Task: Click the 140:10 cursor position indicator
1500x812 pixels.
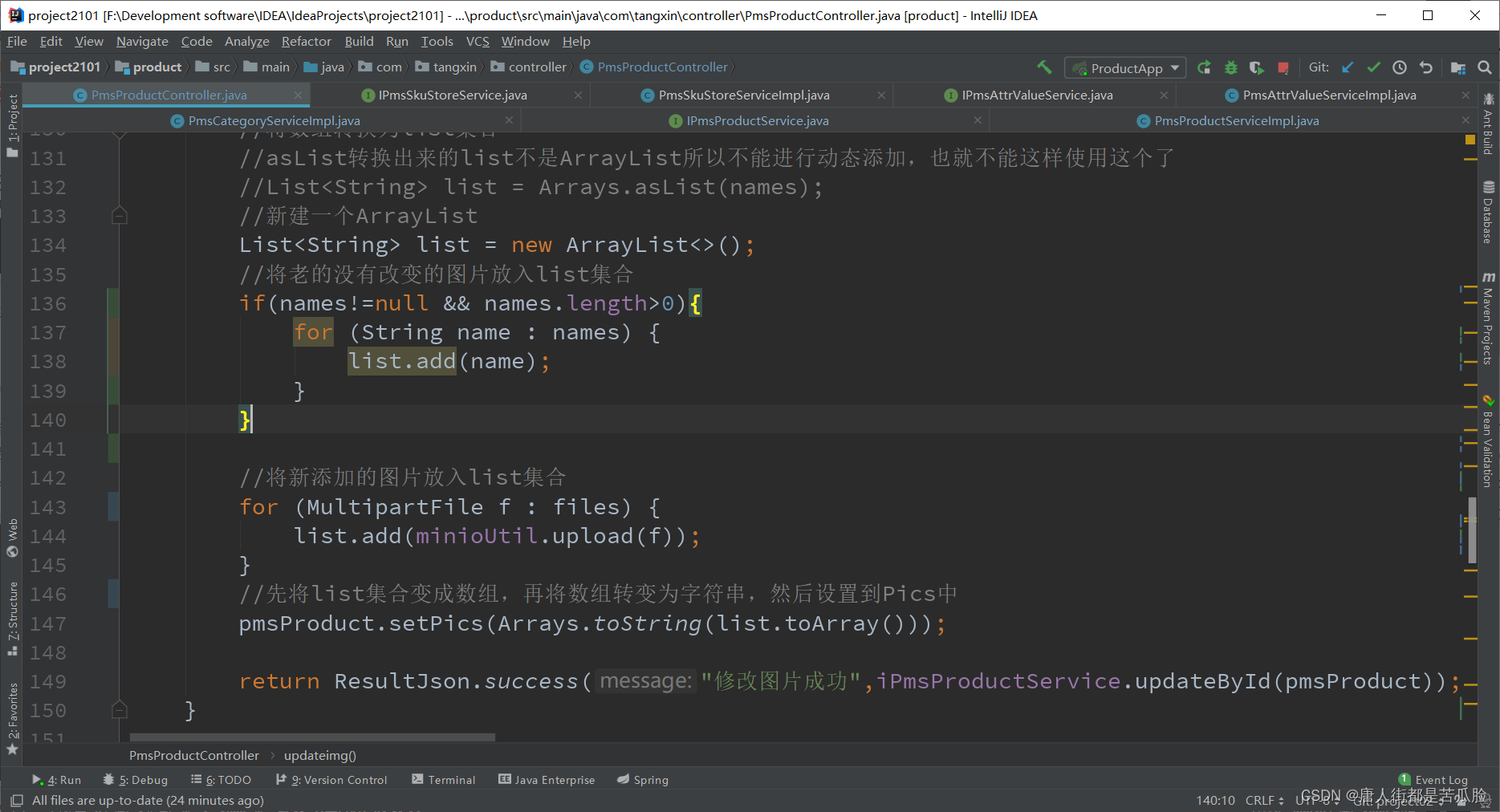Action: point(1215,800)
